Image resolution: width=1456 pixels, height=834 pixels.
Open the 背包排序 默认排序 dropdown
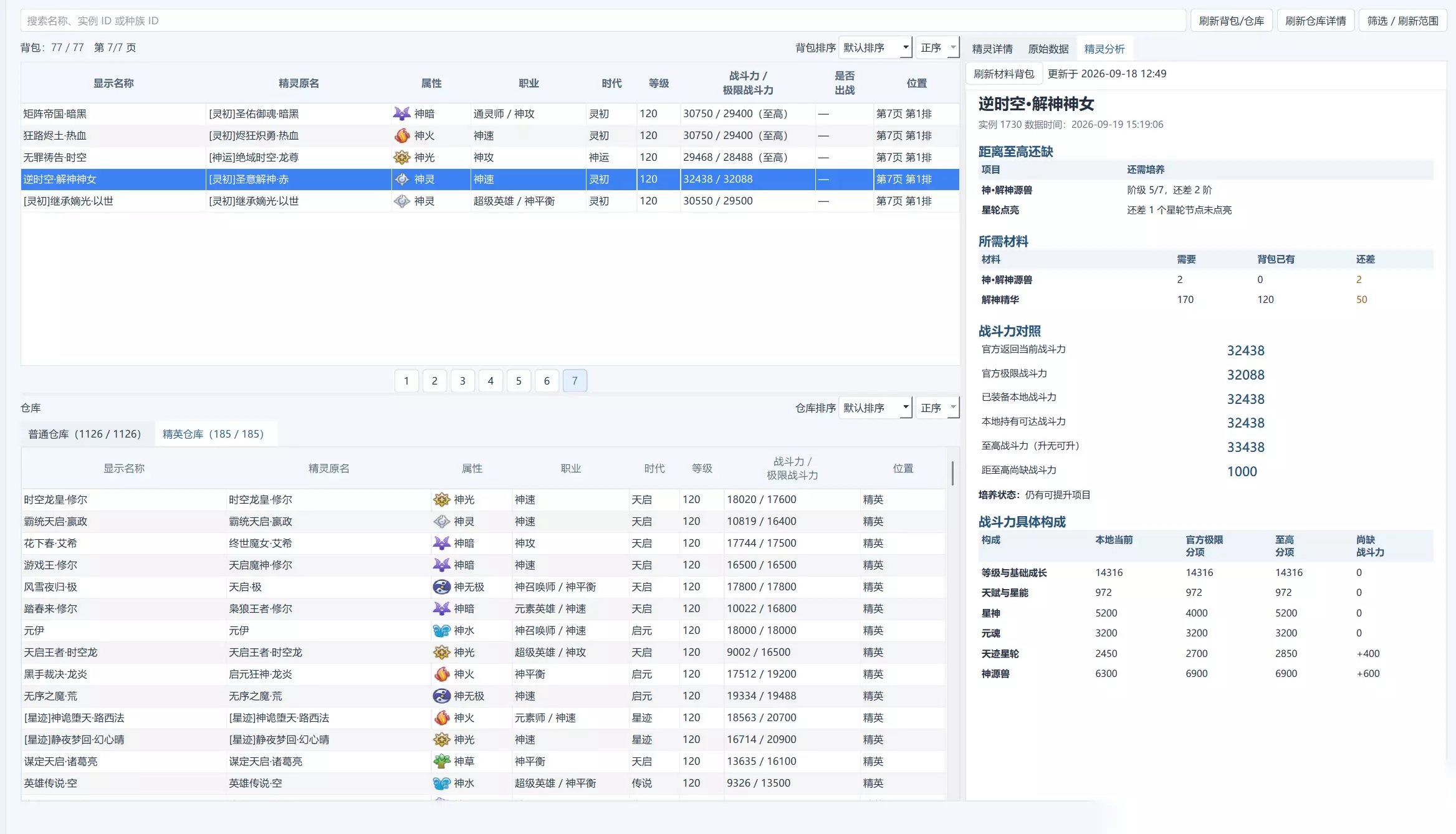click(x=875, y=47)
